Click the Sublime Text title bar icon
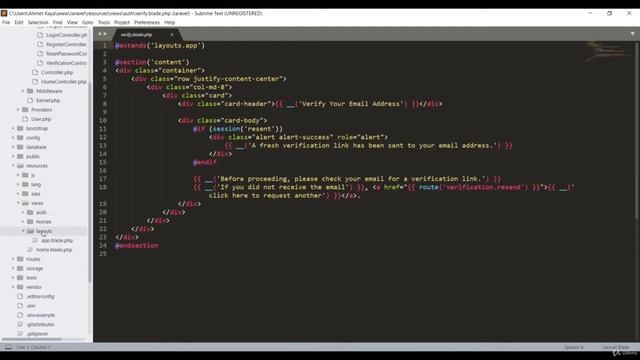The image size is (640, 360). [x=4, y=13]
